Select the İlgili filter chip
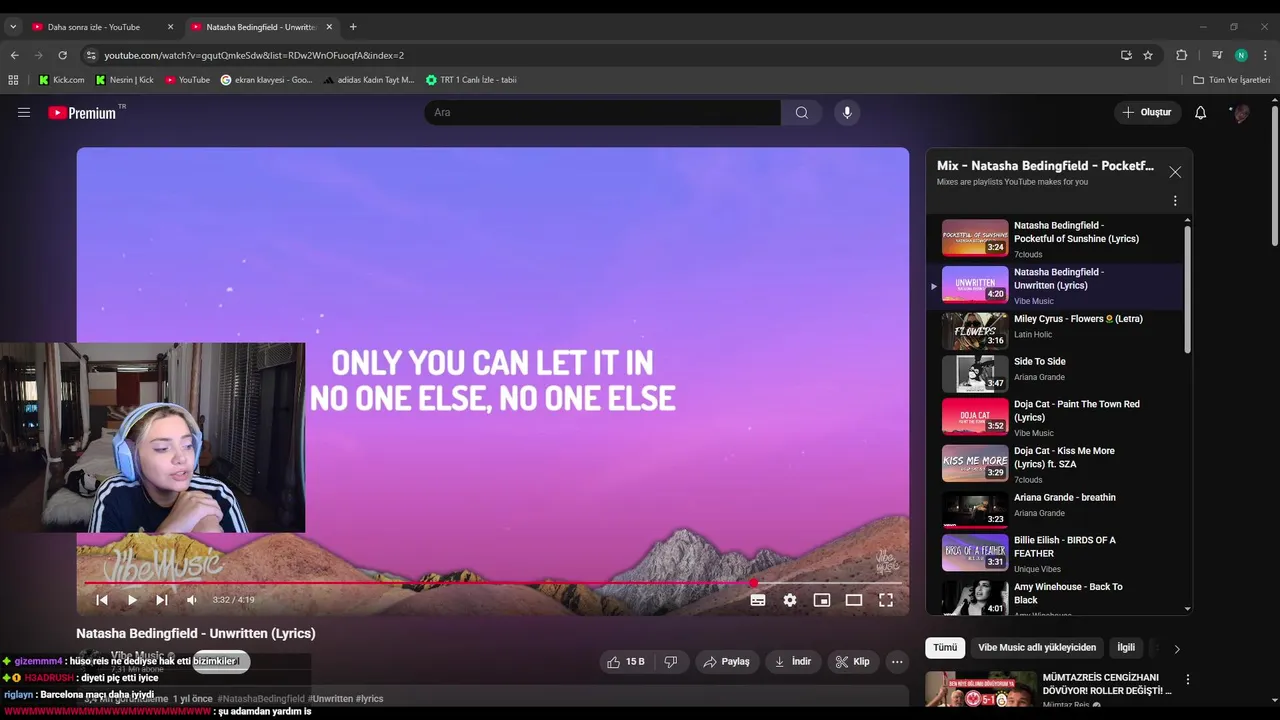The width and height of the screenshot is (1280, 720). [x=1126, y=648]
